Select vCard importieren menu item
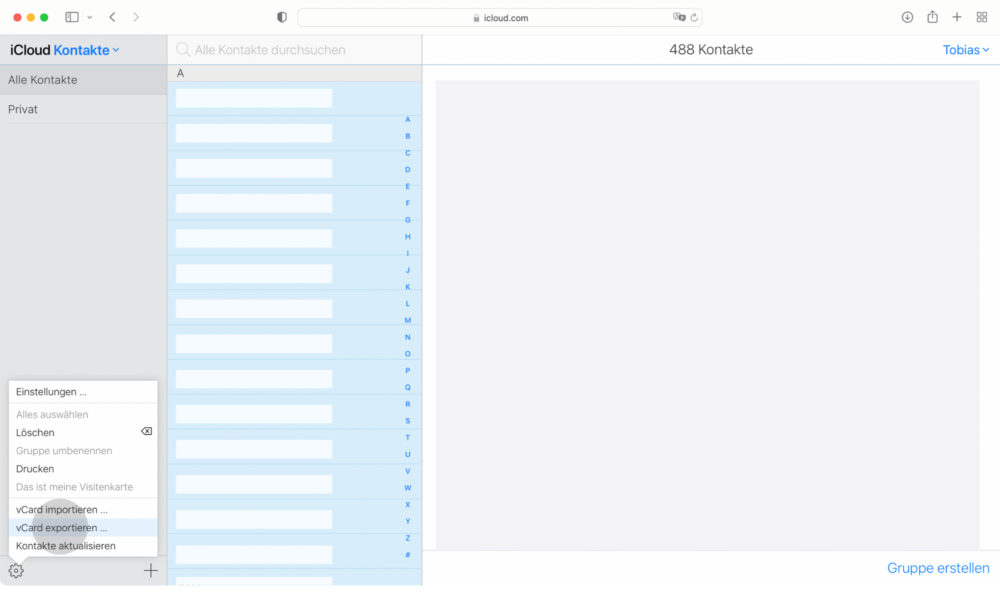 coord(83,509)
